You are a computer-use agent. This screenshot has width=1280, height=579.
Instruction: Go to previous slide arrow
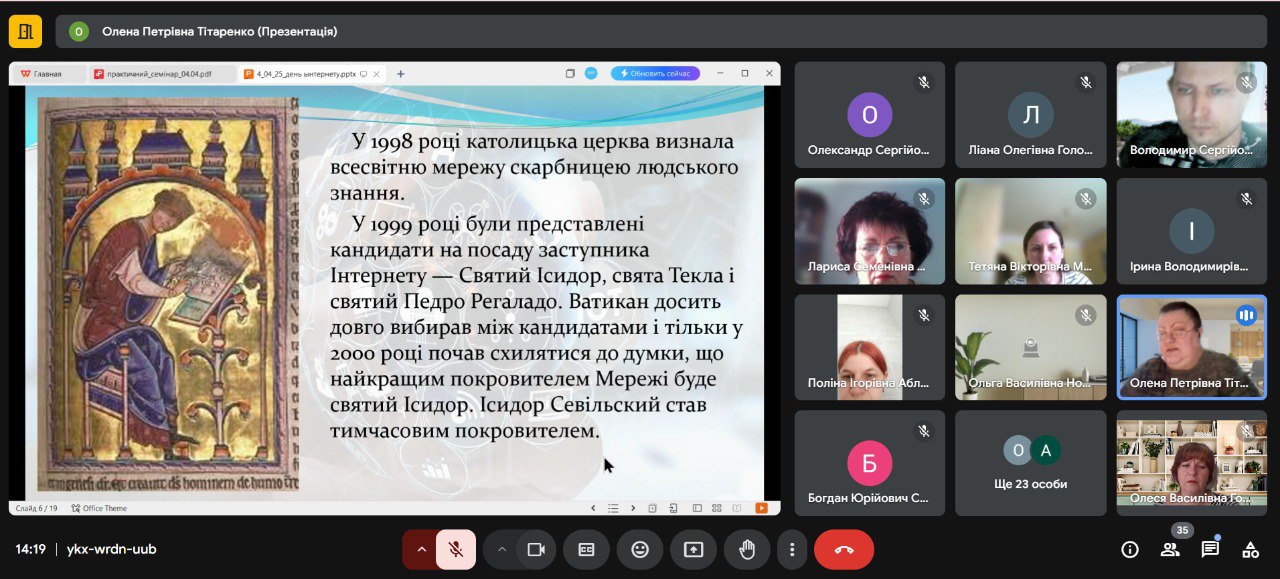pyautogui.click(x=594, y=508)
